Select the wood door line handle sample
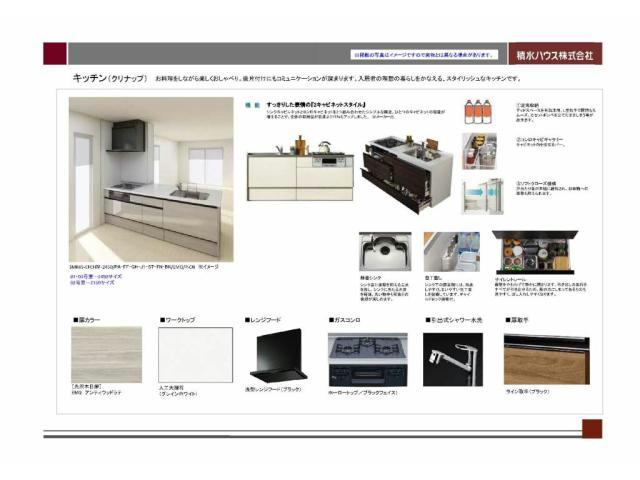 [x=540, y=359]
